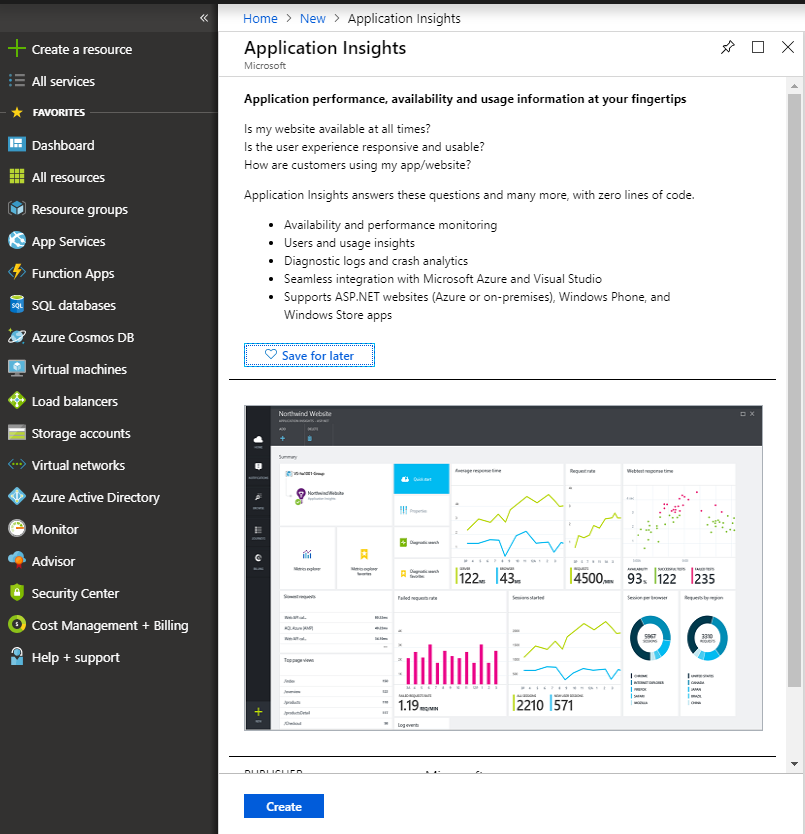
Task: Close the Application Insights blade
Action: point(788,47)
